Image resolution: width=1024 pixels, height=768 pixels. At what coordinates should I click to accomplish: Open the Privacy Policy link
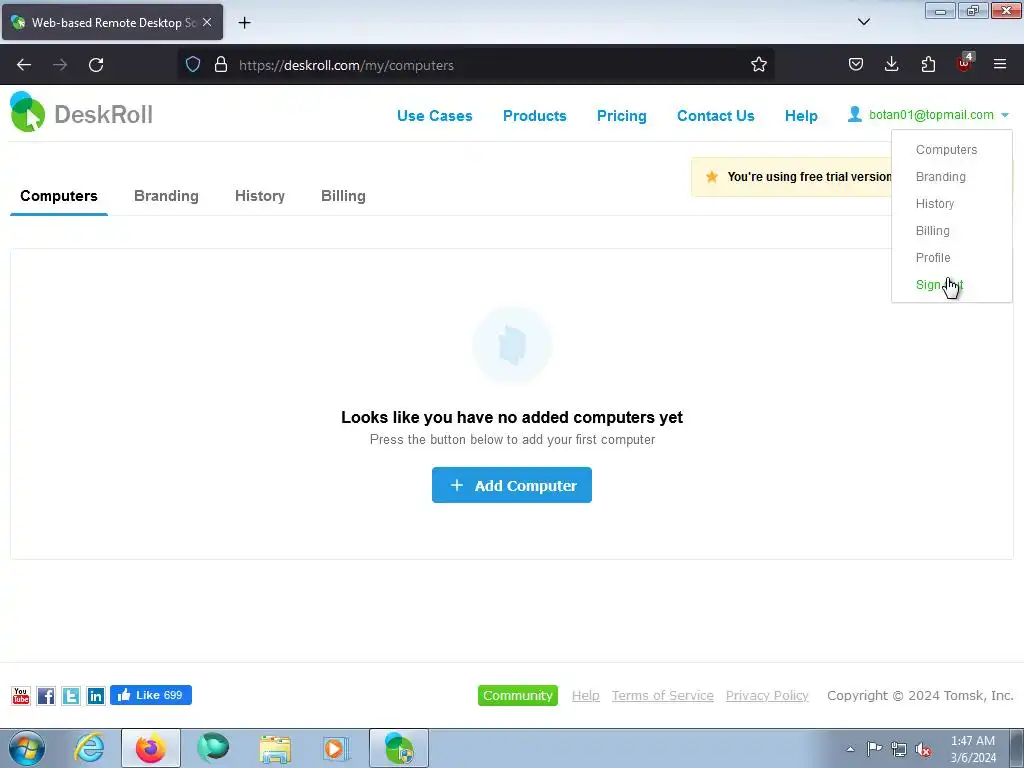[x=767, y=696]
